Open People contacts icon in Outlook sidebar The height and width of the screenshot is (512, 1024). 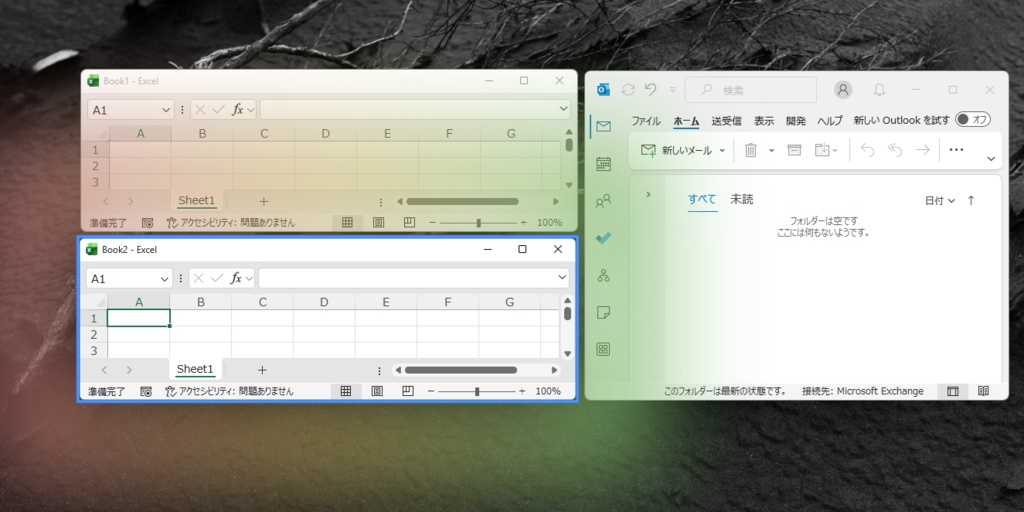[x=603, y=201]
